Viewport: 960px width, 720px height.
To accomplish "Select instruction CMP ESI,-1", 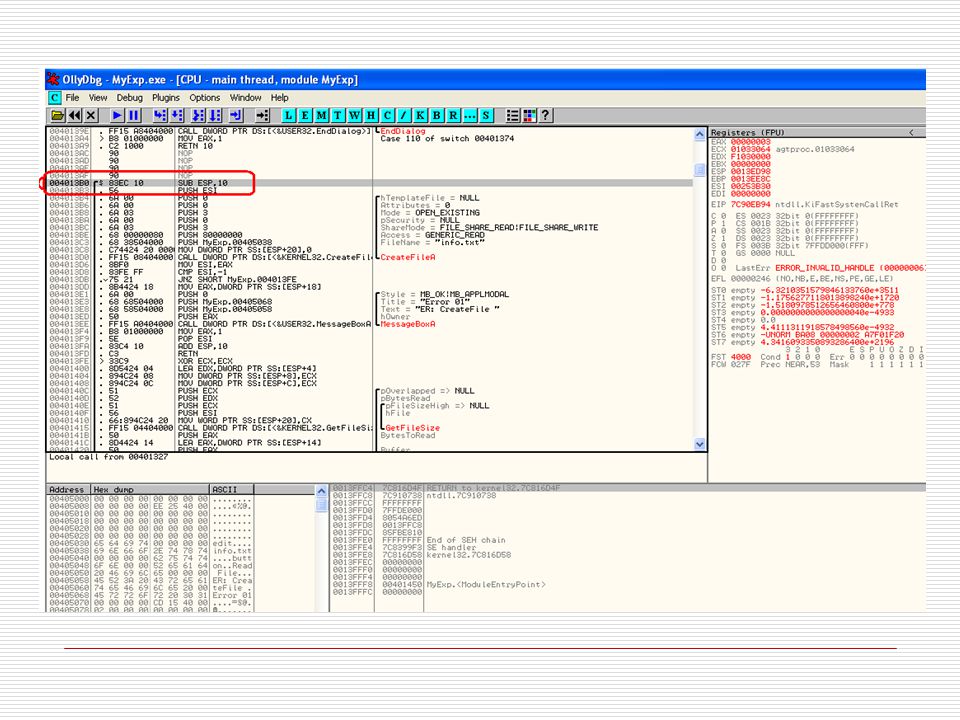I will pyautogui.click(x=205, y=272).
